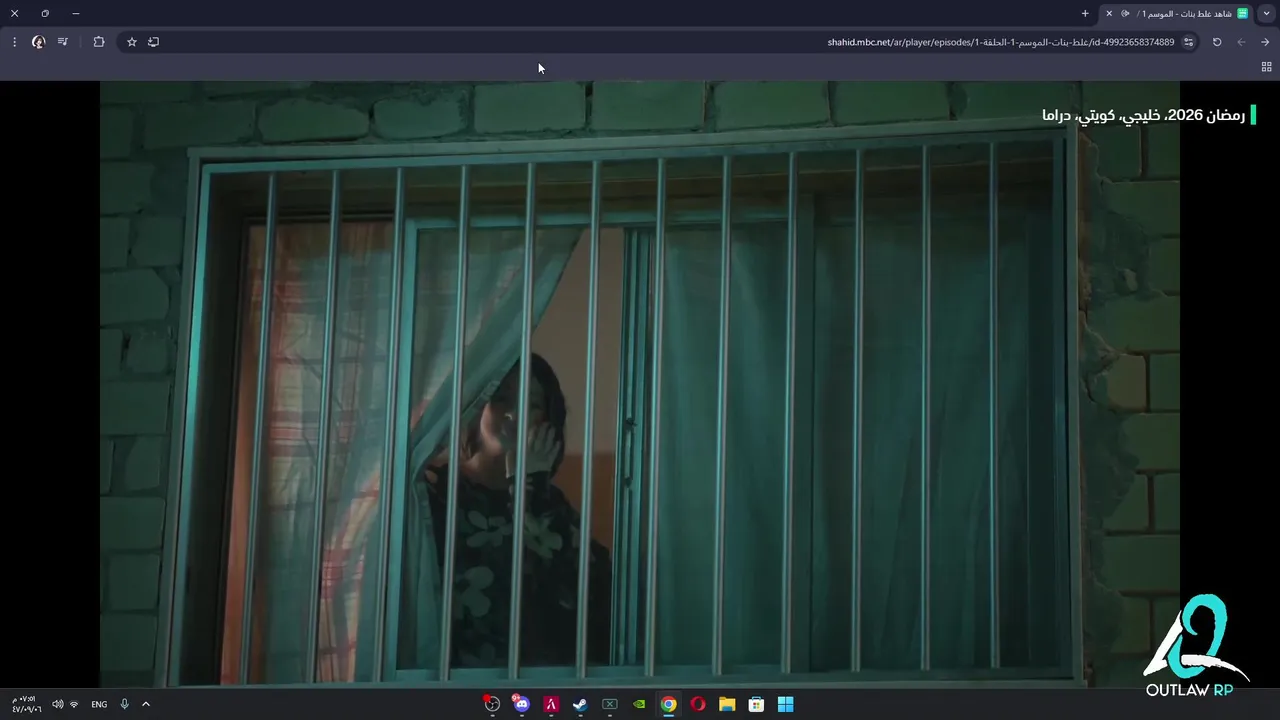Open site information tune icon in address bar
Screen dimensions: 1280x720
(x=1188, y=42)
